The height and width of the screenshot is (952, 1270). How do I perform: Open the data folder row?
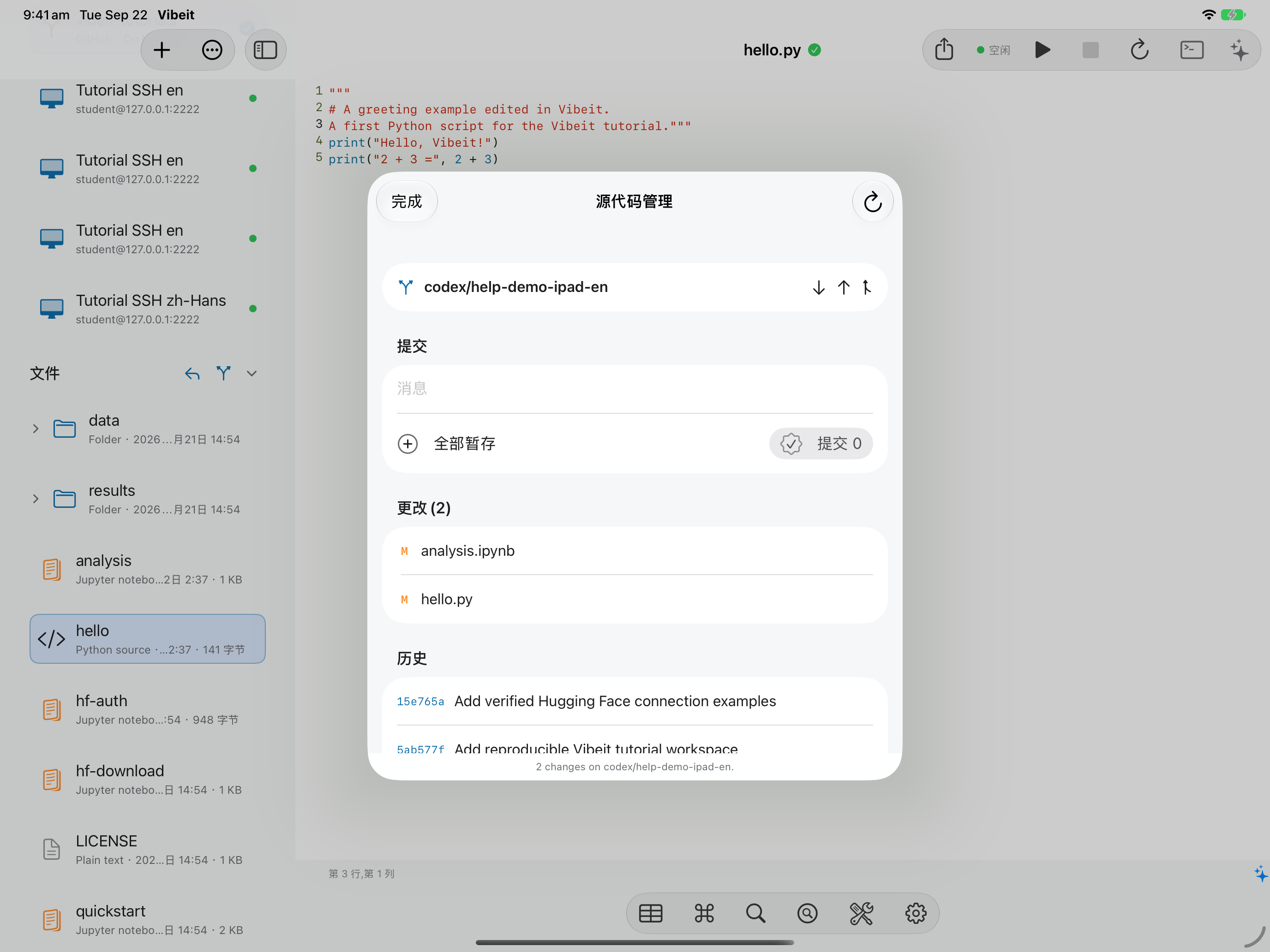pyautogui.click(x=148, y=428)
